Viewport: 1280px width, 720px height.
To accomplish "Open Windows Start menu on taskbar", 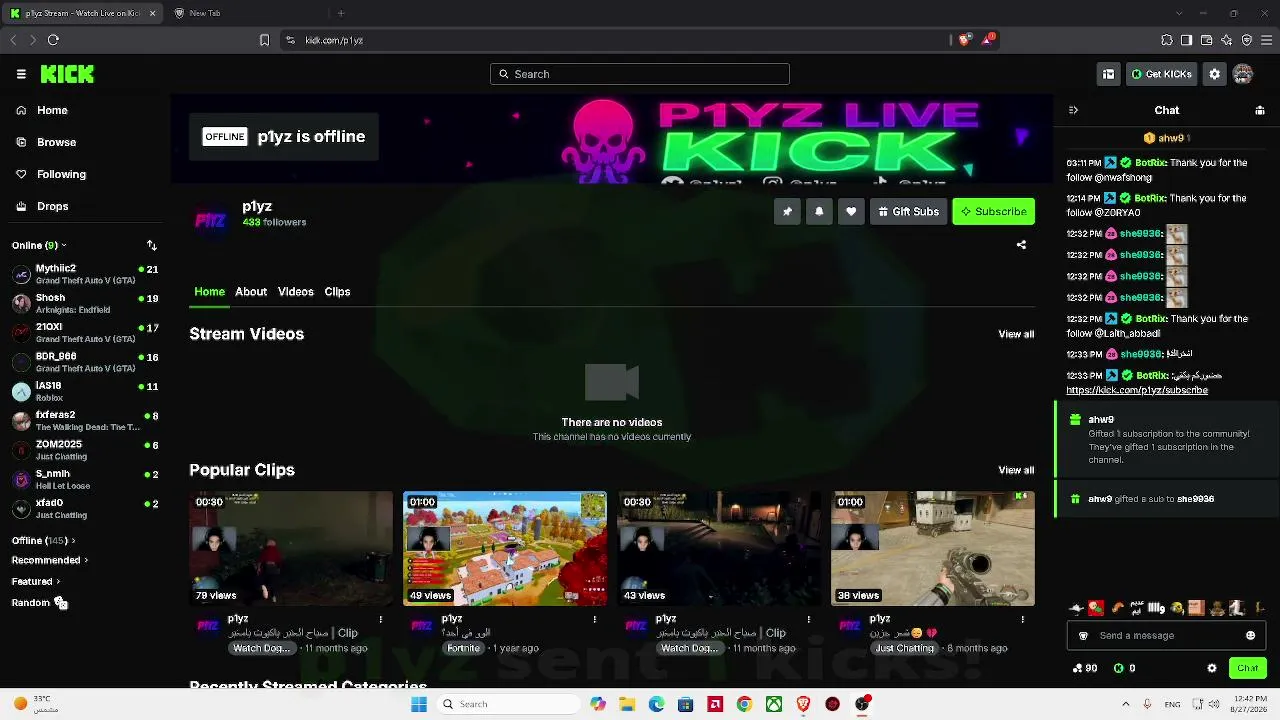I will tap(419, 704).
